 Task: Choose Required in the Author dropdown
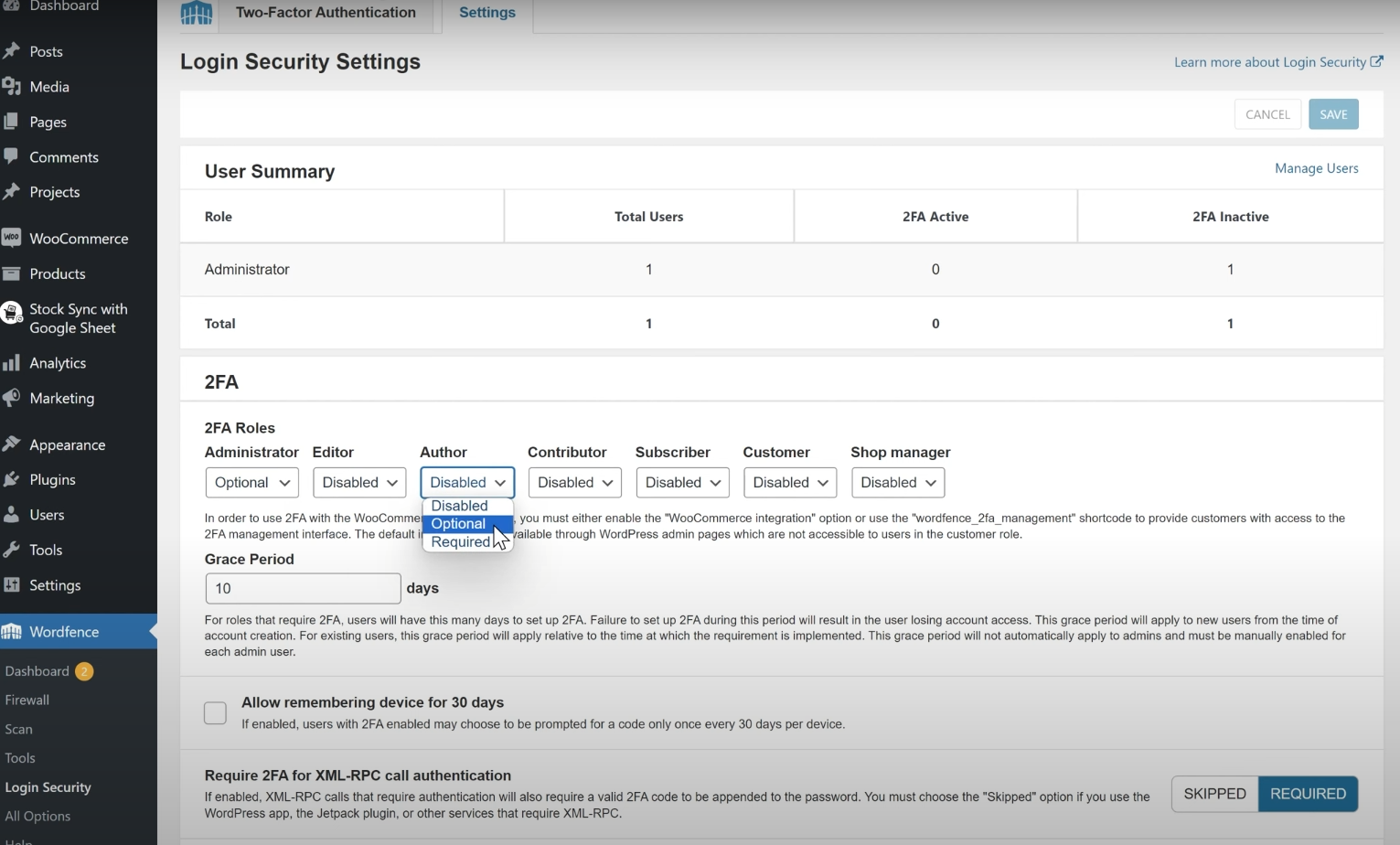pyautogui.click(x=460, y=541)
